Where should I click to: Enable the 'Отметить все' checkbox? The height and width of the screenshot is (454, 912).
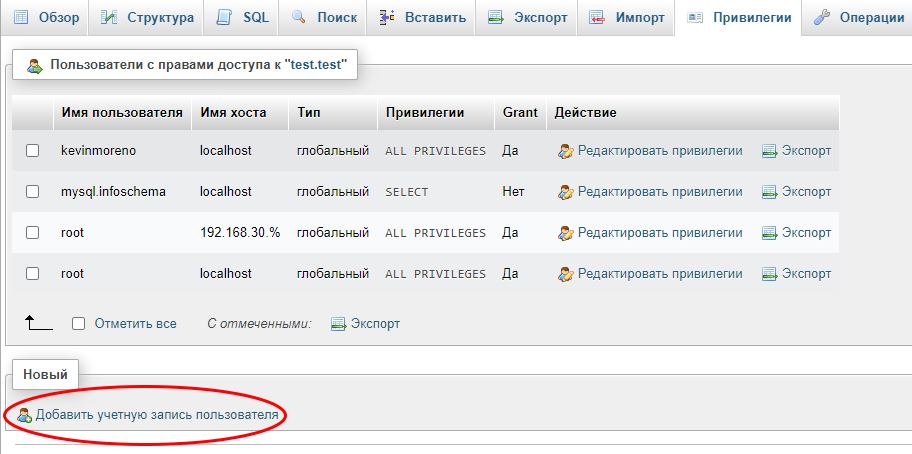pyautogui.click(x=79, y=324)
